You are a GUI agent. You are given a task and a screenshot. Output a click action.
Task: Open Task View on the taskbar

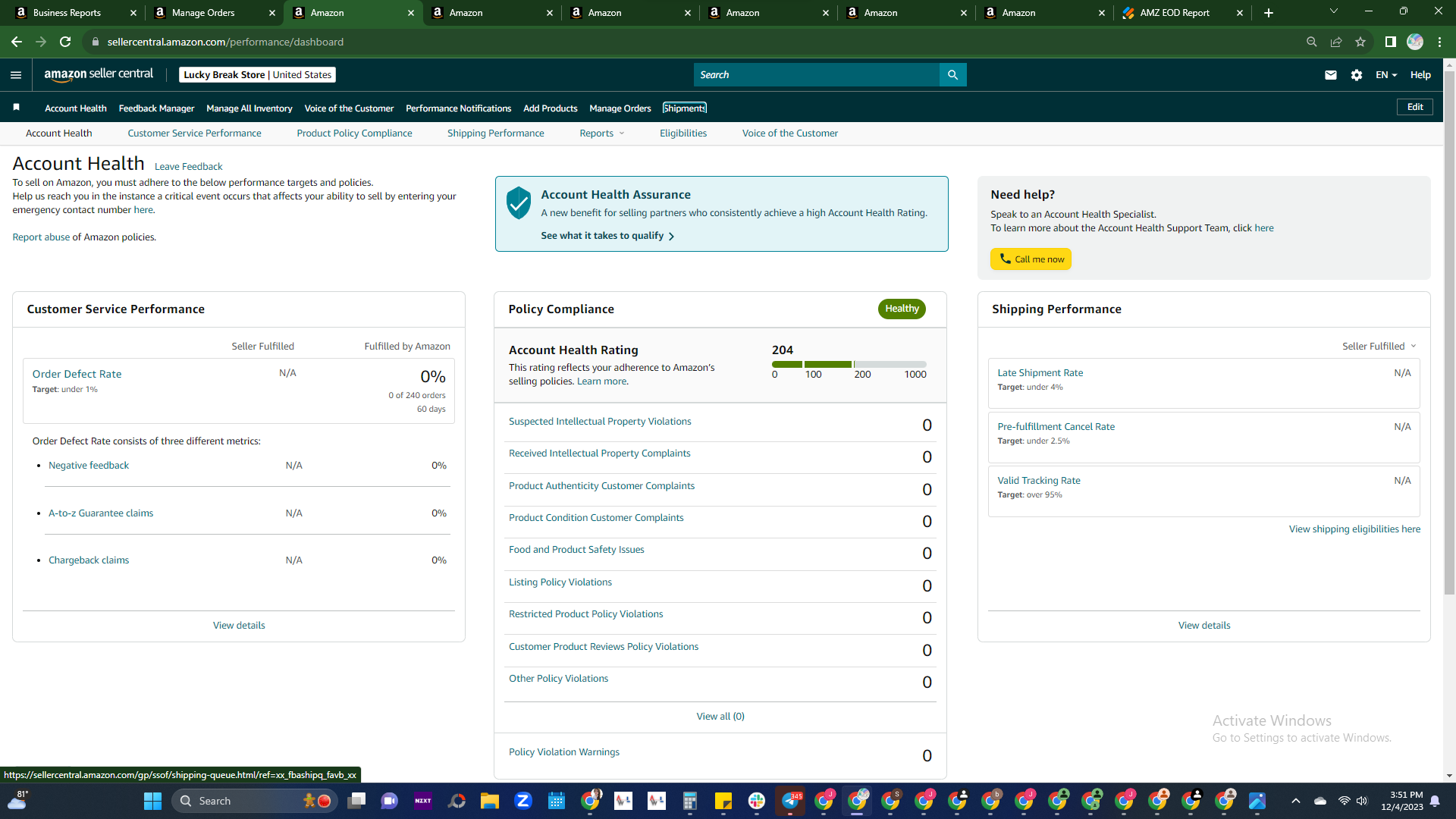pos(356,801)
